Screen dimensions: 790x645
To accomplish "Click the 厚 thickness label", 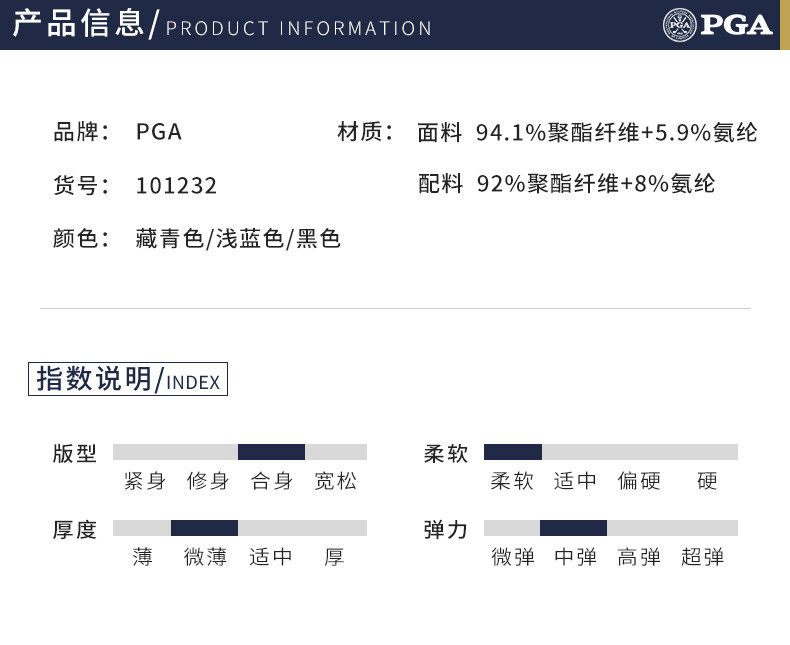I will pyautogui.click(x=334, y=557).
